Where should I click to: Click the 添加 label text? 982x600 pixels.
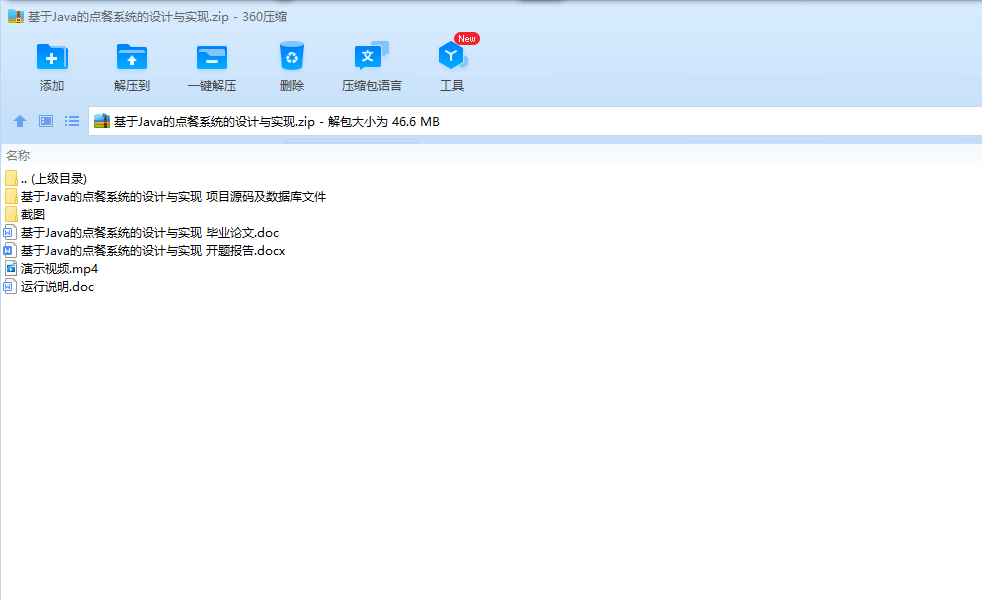click(x=52, y=86)
